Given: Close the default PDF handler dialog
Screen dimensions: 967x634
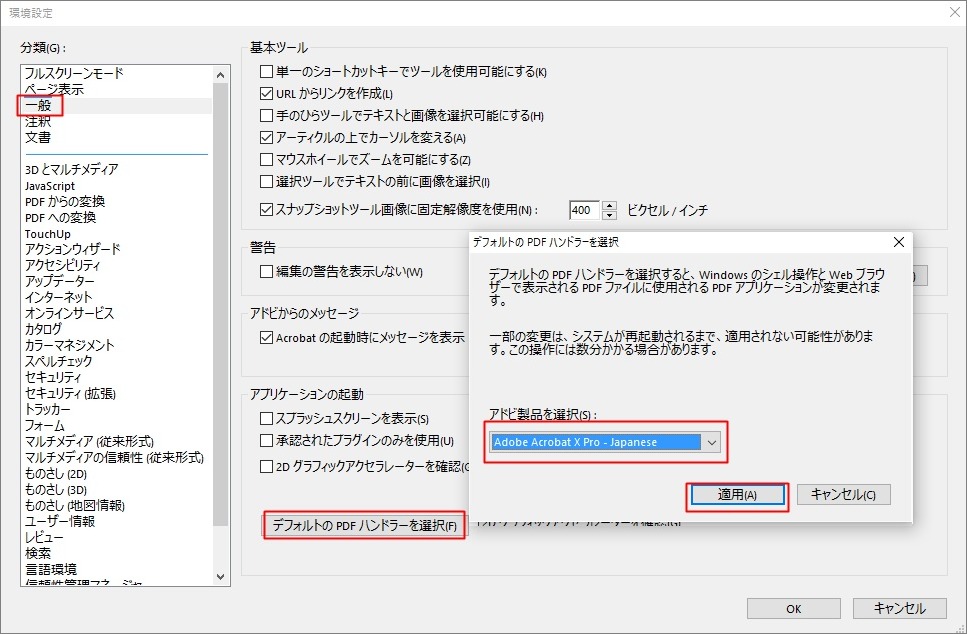Looking at the screenshot, I should click(899, 242).
